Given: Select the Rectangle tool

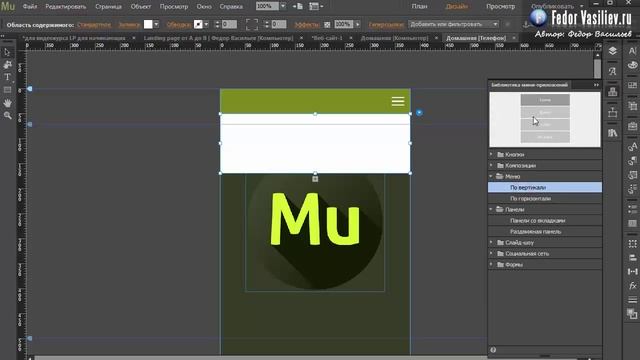Looking at the screenshot, I should click(x=7, y=90).
